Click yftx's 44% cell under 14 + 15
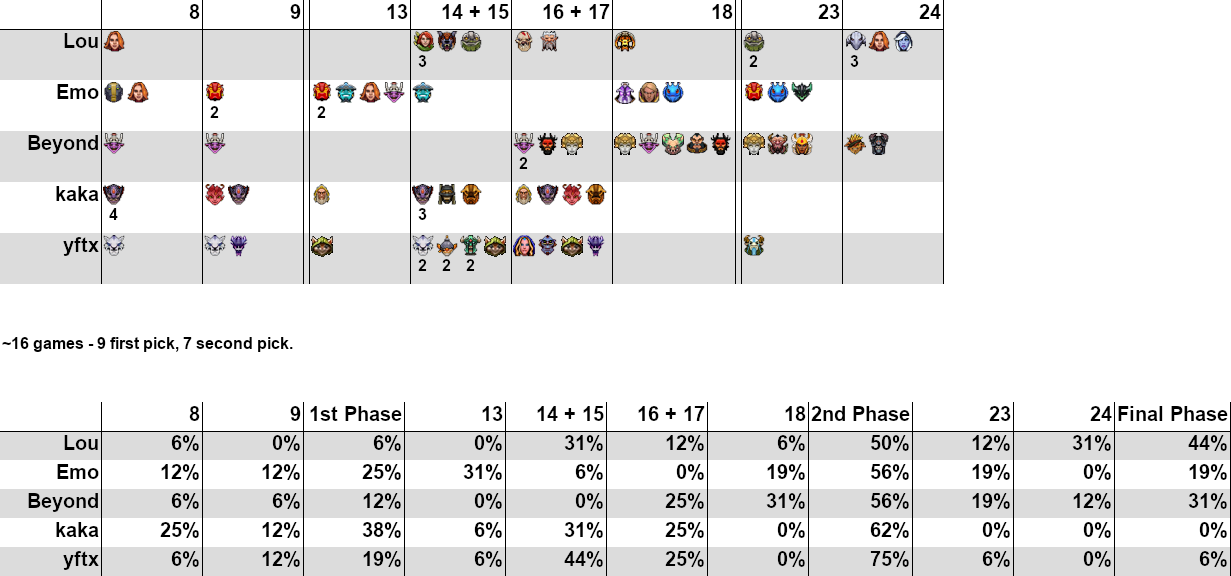The height and width of the screenshot is (576, 1231). 556,560
